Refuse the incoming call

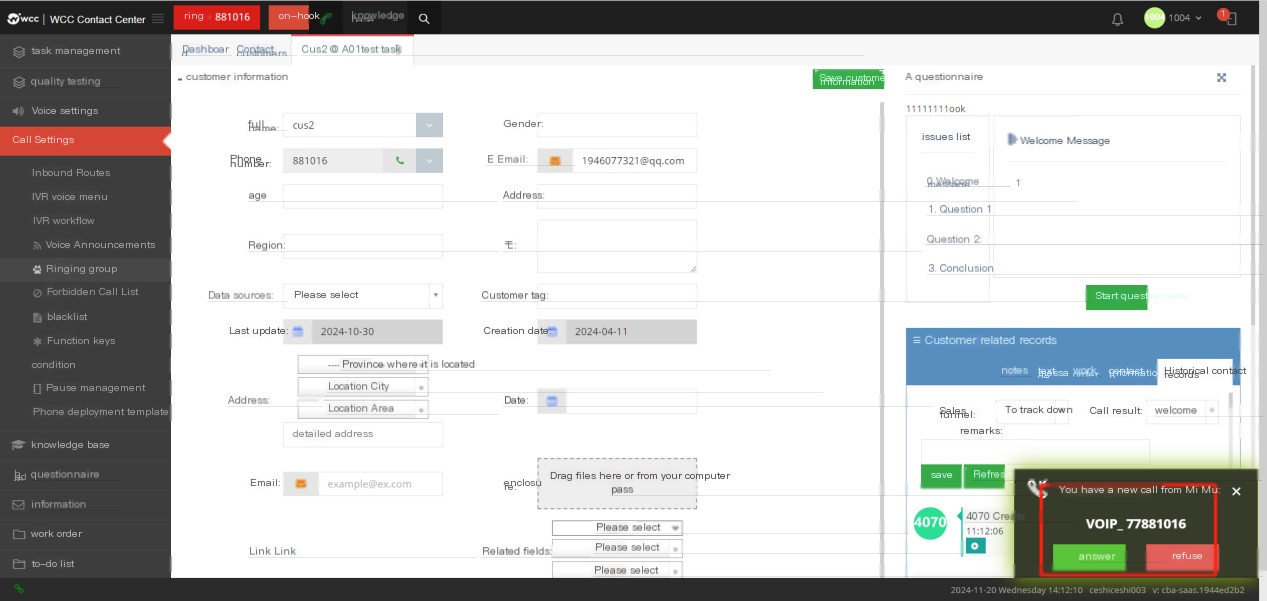[x=1182, y=557]
